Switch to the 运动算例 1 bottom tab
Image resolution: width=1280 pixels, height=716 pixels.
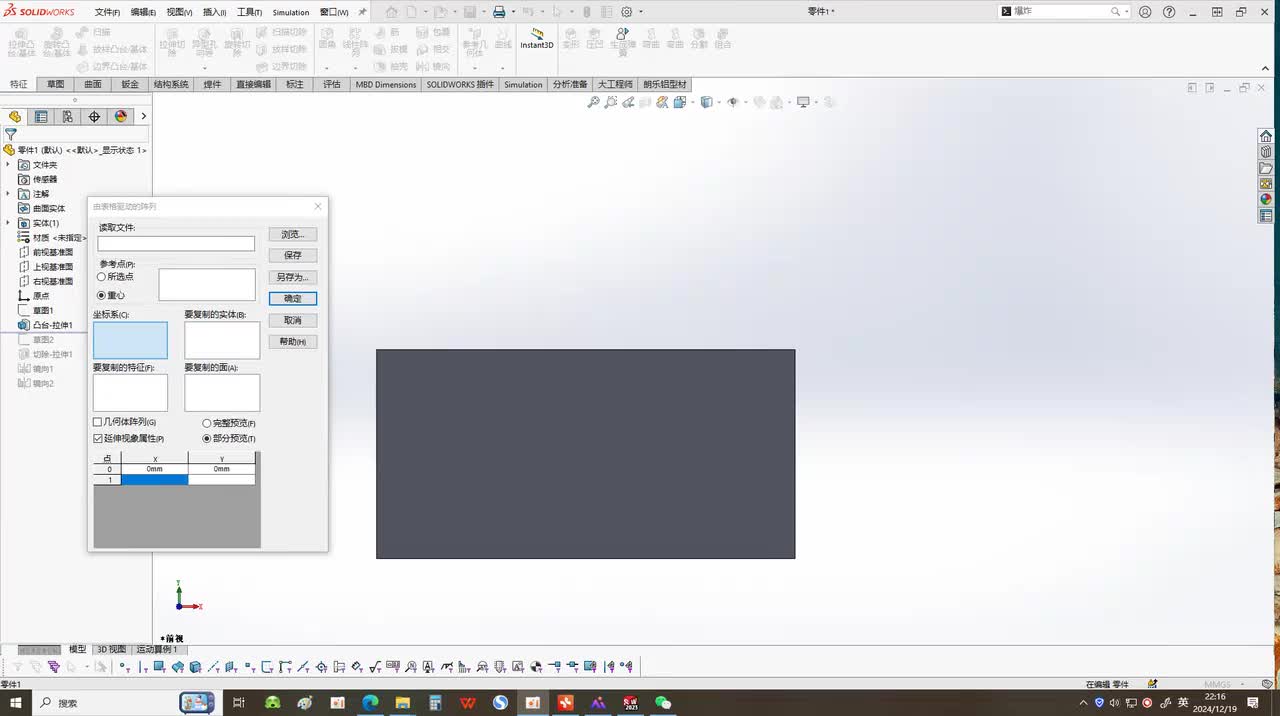(x=156, y=650)
